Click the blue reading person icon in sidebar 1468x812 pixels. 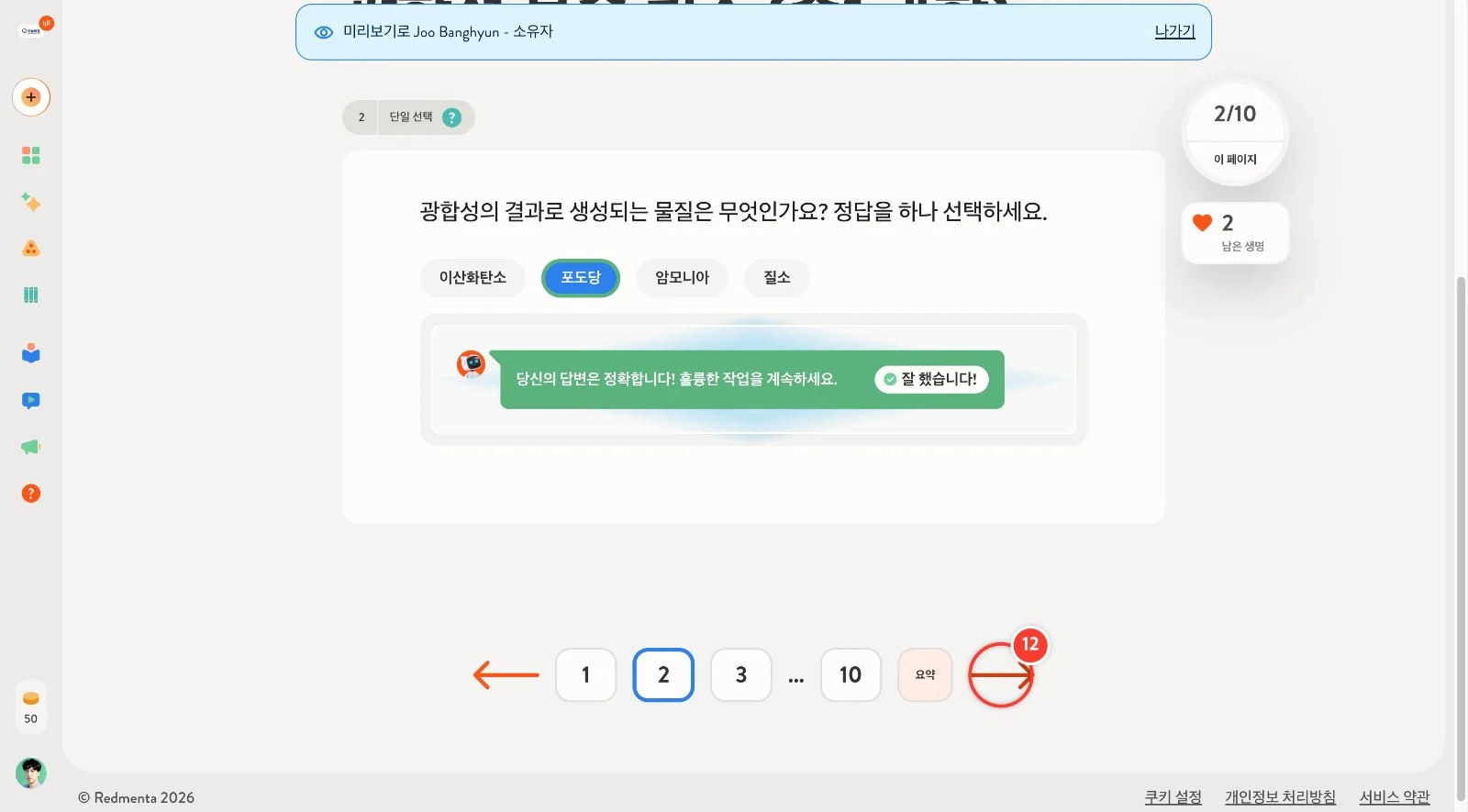click(31, 353)
